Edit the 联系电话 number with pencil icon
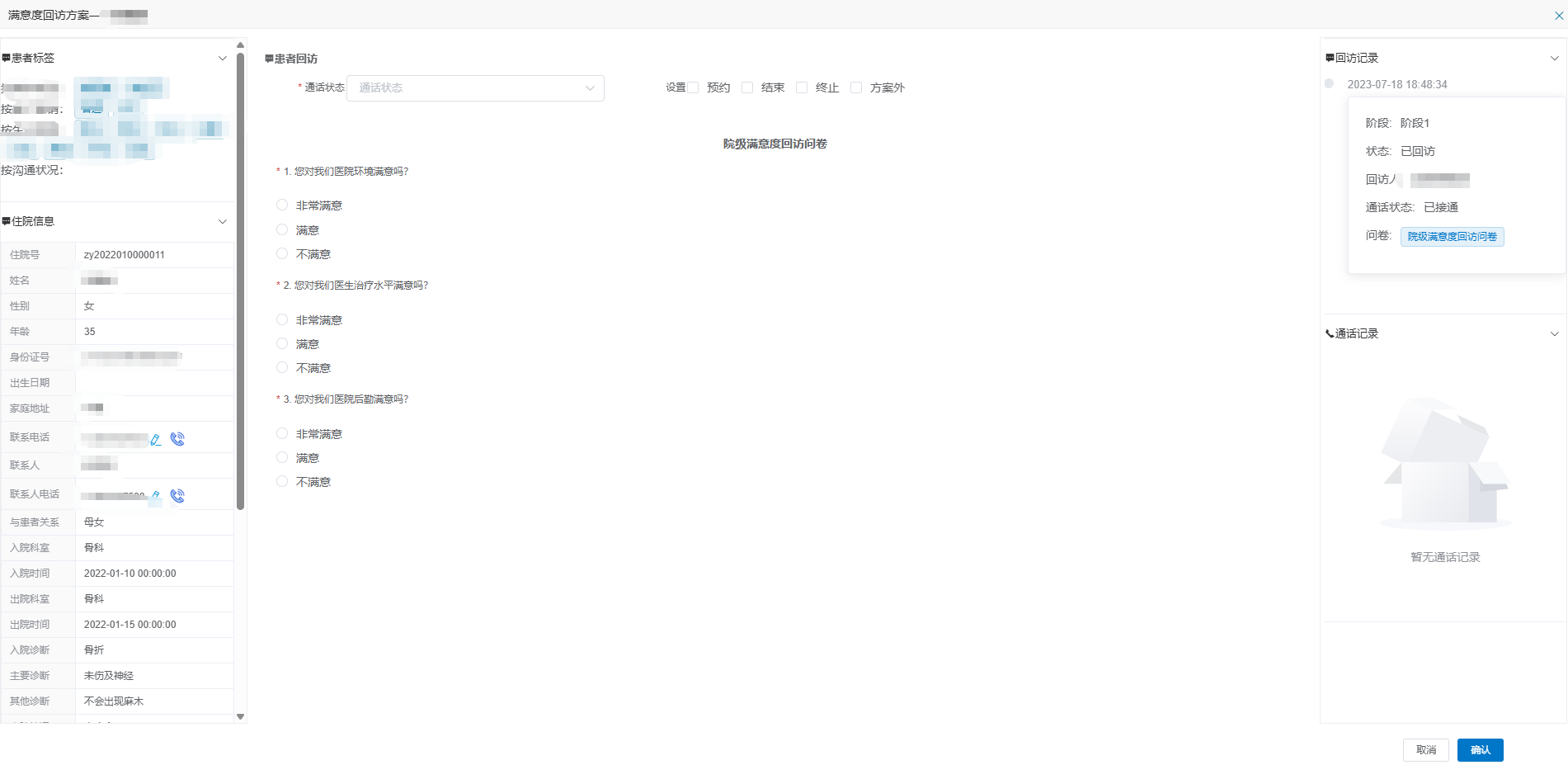1568x765 pixels. point(155,440)
